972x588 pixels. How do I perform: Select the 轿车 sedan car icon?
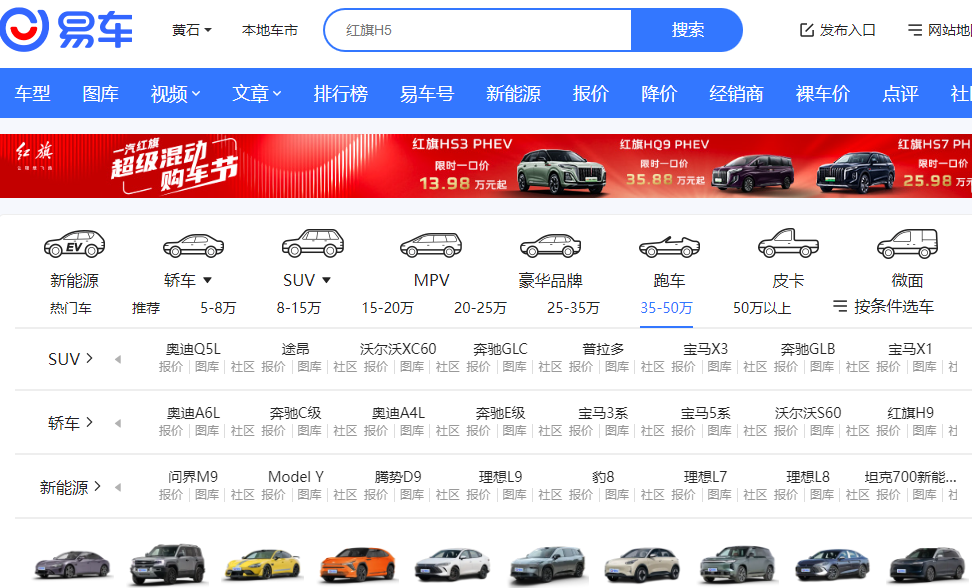pyautogui.click(x=193, y=245)
